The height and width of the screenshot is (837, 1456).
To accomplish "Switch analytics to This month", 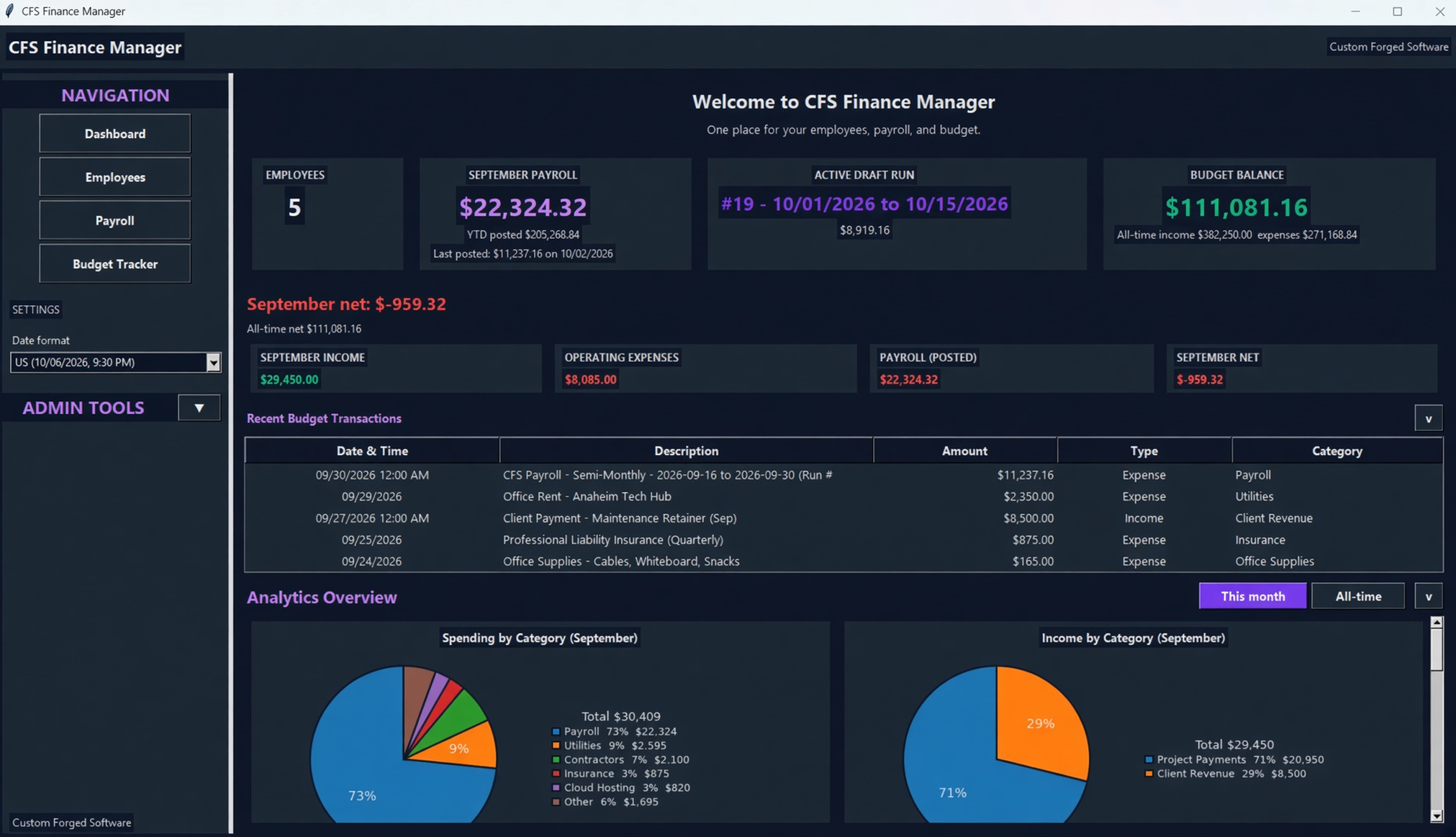I will (x=1252, y=596).
